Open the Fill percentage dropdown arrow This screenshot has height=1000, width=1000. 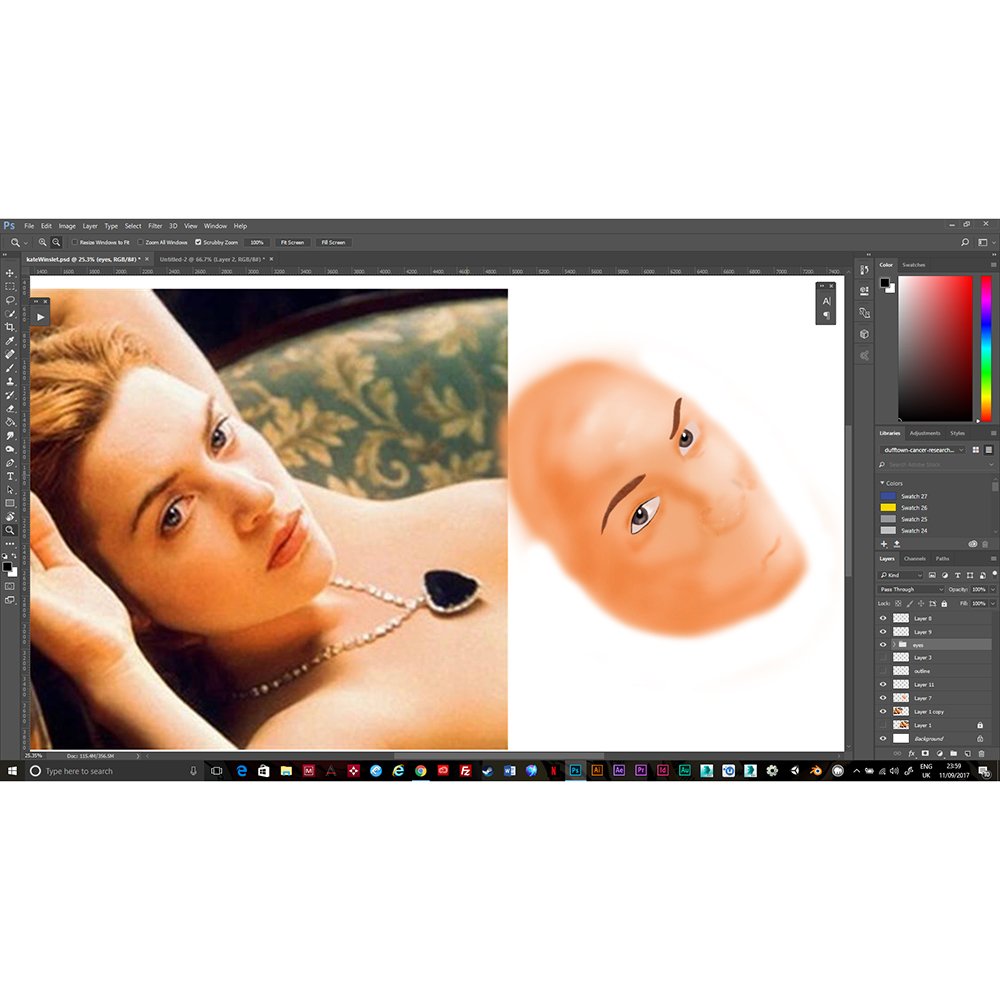(992, 603)
